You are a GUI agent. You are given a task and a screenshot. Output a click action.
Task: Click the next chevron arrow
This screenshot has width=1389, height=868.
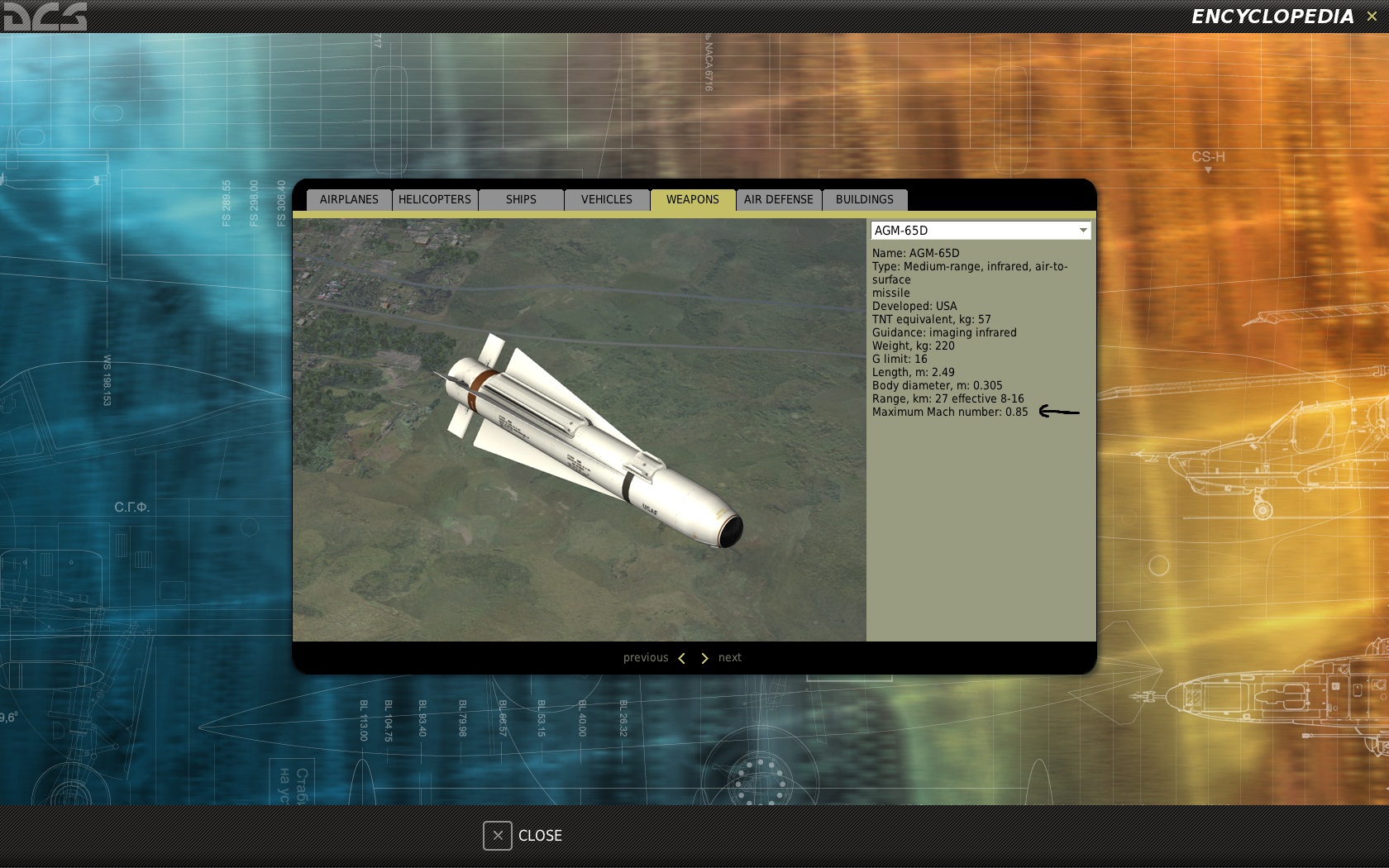[x=704, y=658]
